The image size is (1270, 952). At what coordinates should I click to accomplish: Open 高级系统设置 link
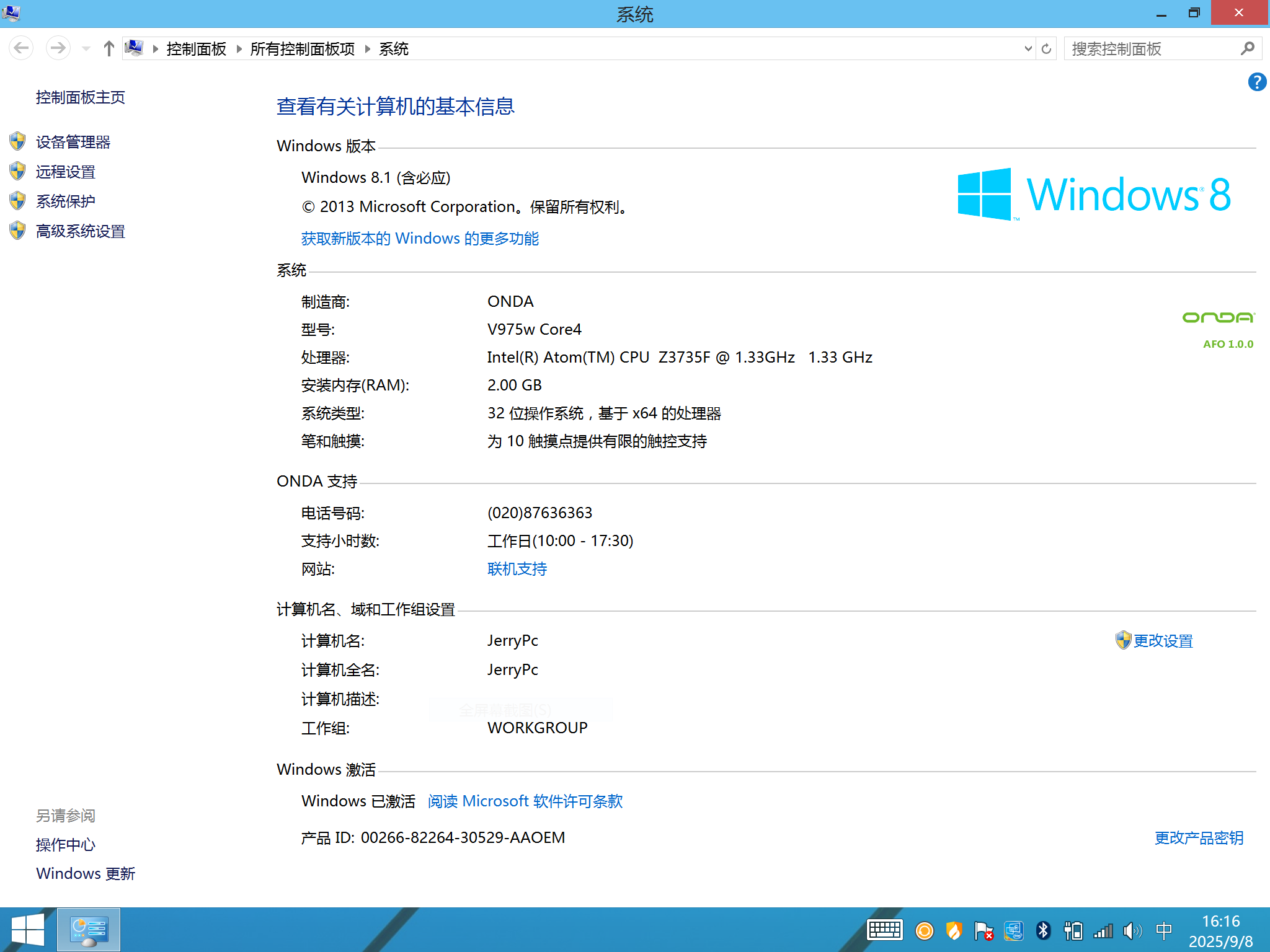point(81,231)
